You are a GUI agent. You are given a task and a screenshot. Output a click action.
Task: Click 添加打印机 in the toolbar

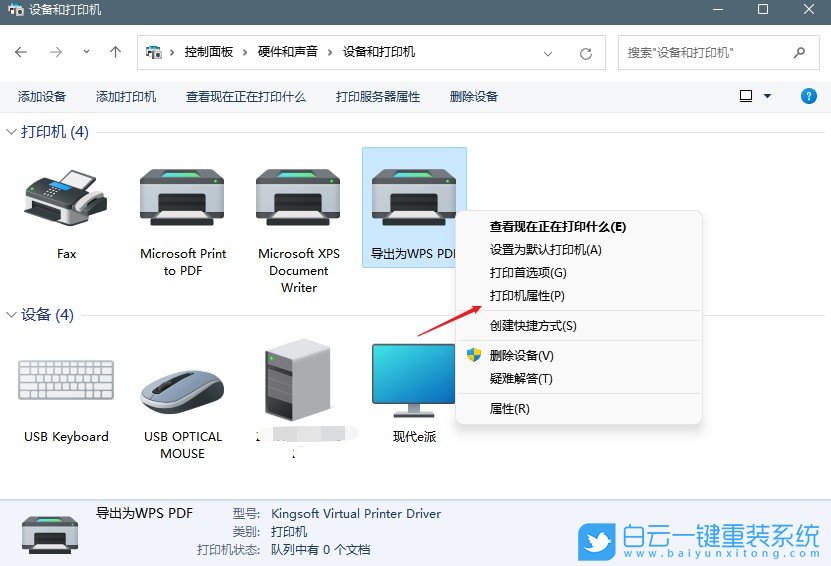point(126,96)
